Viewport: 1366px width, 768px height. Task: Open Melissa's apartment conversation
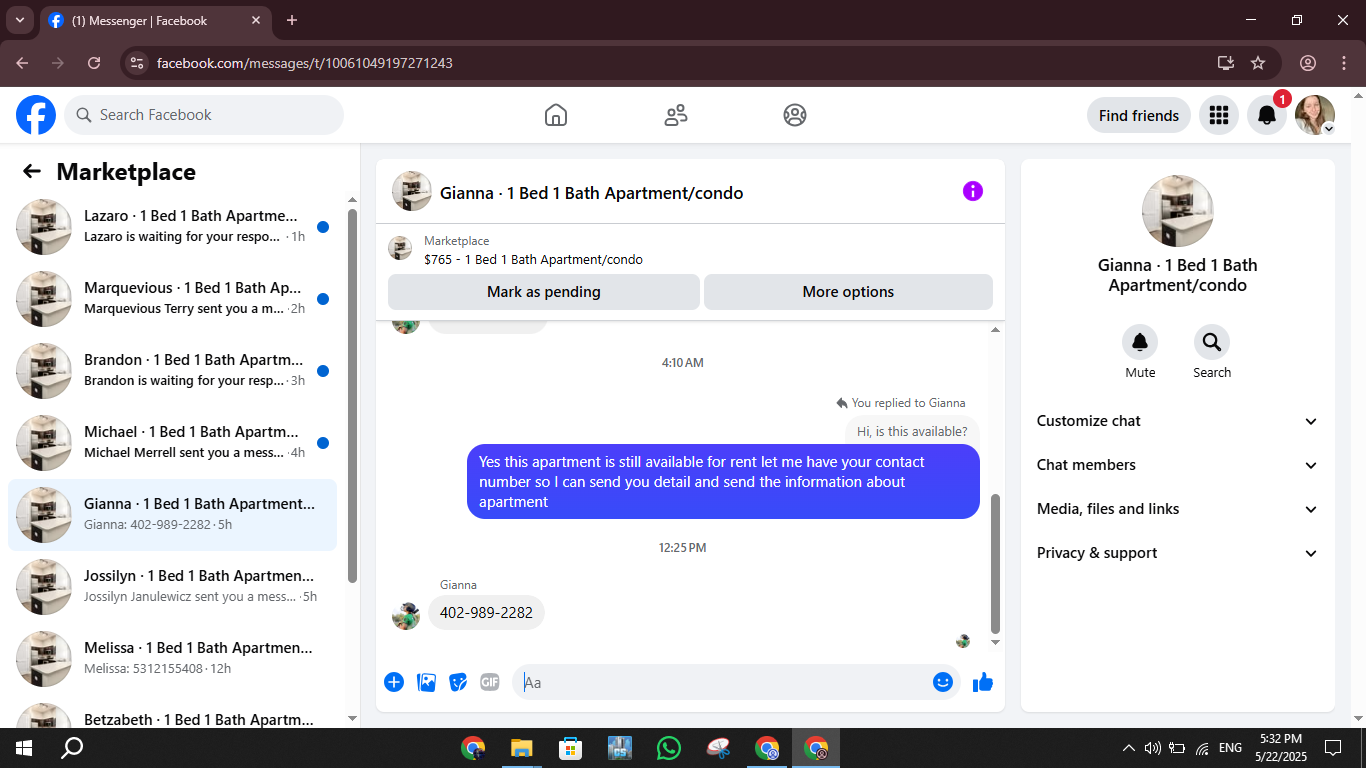pos(172,659)
